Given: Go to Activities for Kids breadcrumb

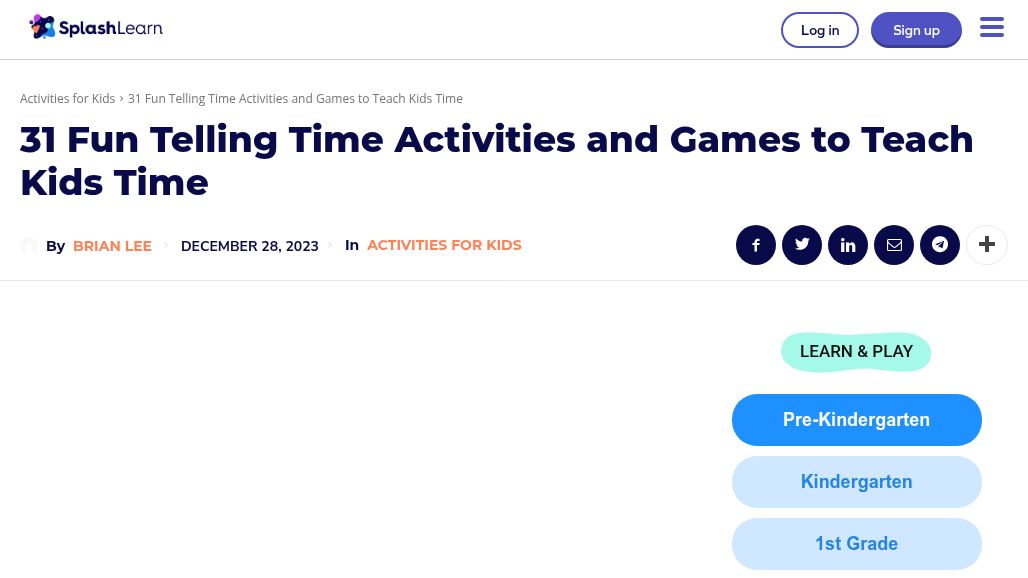Looking at the screenshot, I should pos(67,99).
